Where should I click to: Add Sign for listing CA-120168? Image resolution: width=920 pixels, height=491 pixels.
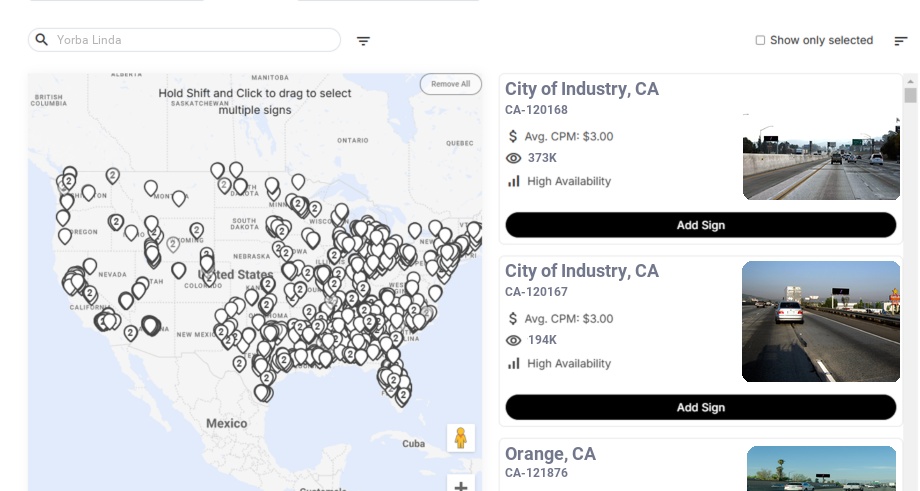[x=700, y=225]
